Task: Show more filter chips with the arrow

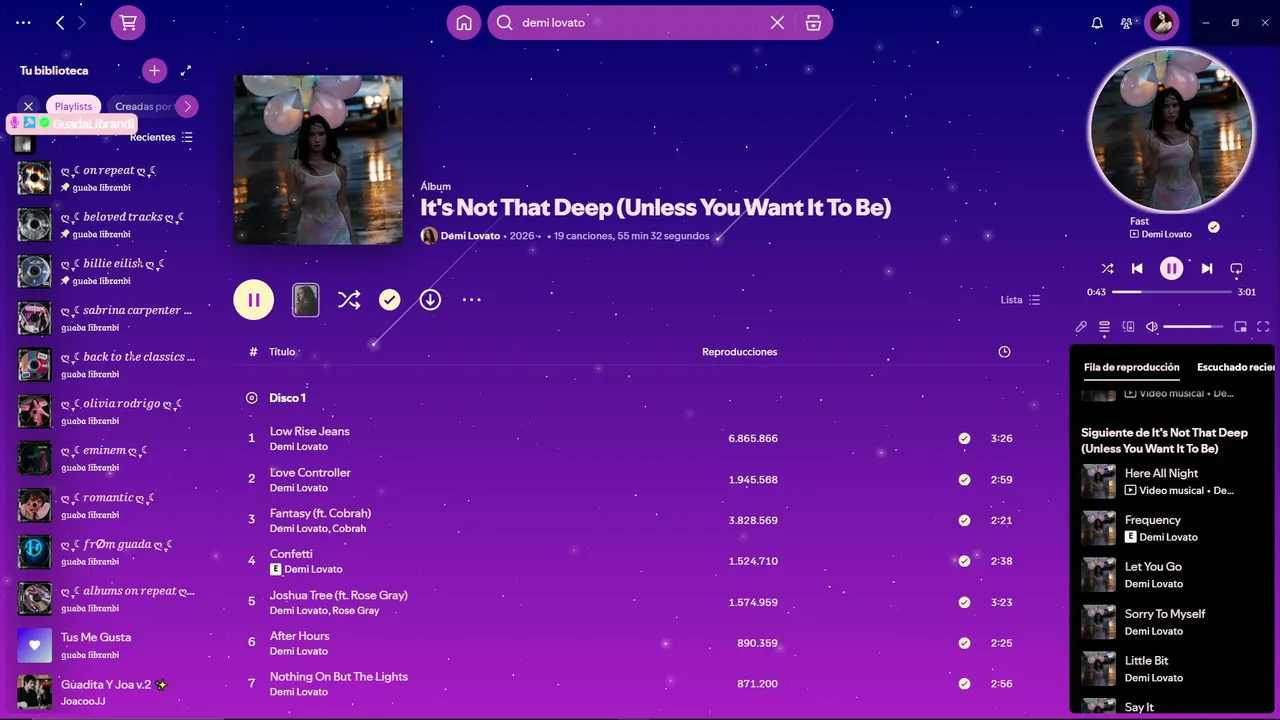Action: pos(187,106)
